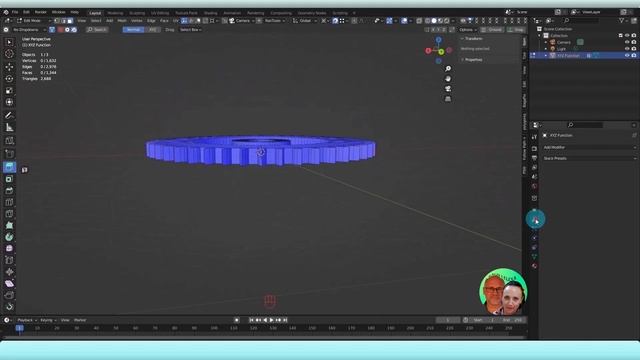Select XYZ Function in the outliner

click(x=568, y=56)
